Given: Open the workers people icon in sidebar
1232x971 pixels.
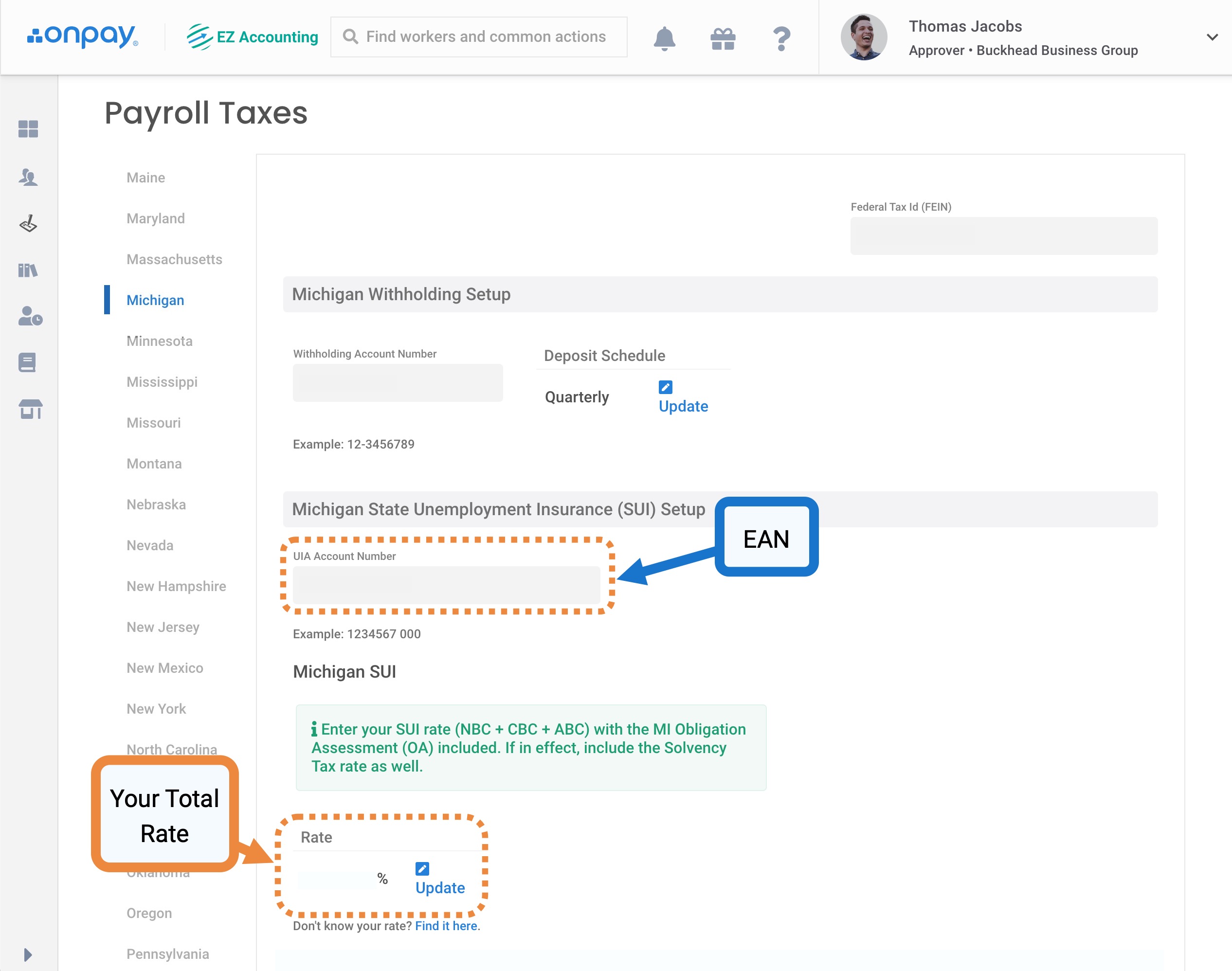Looking at the screenshot, I should coord(28,178).
